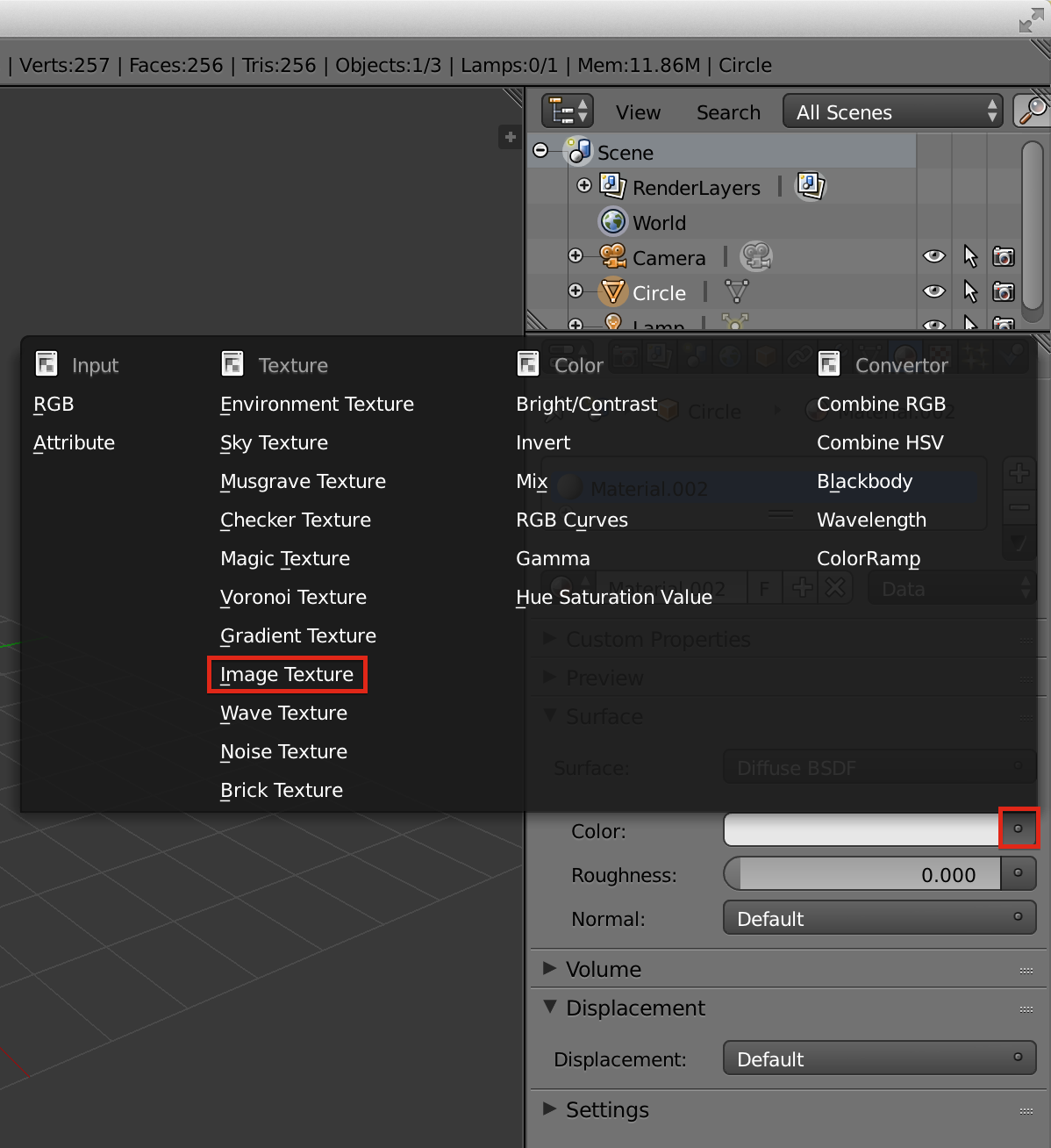Open the Displacement Default selector

pos(880,1058)
